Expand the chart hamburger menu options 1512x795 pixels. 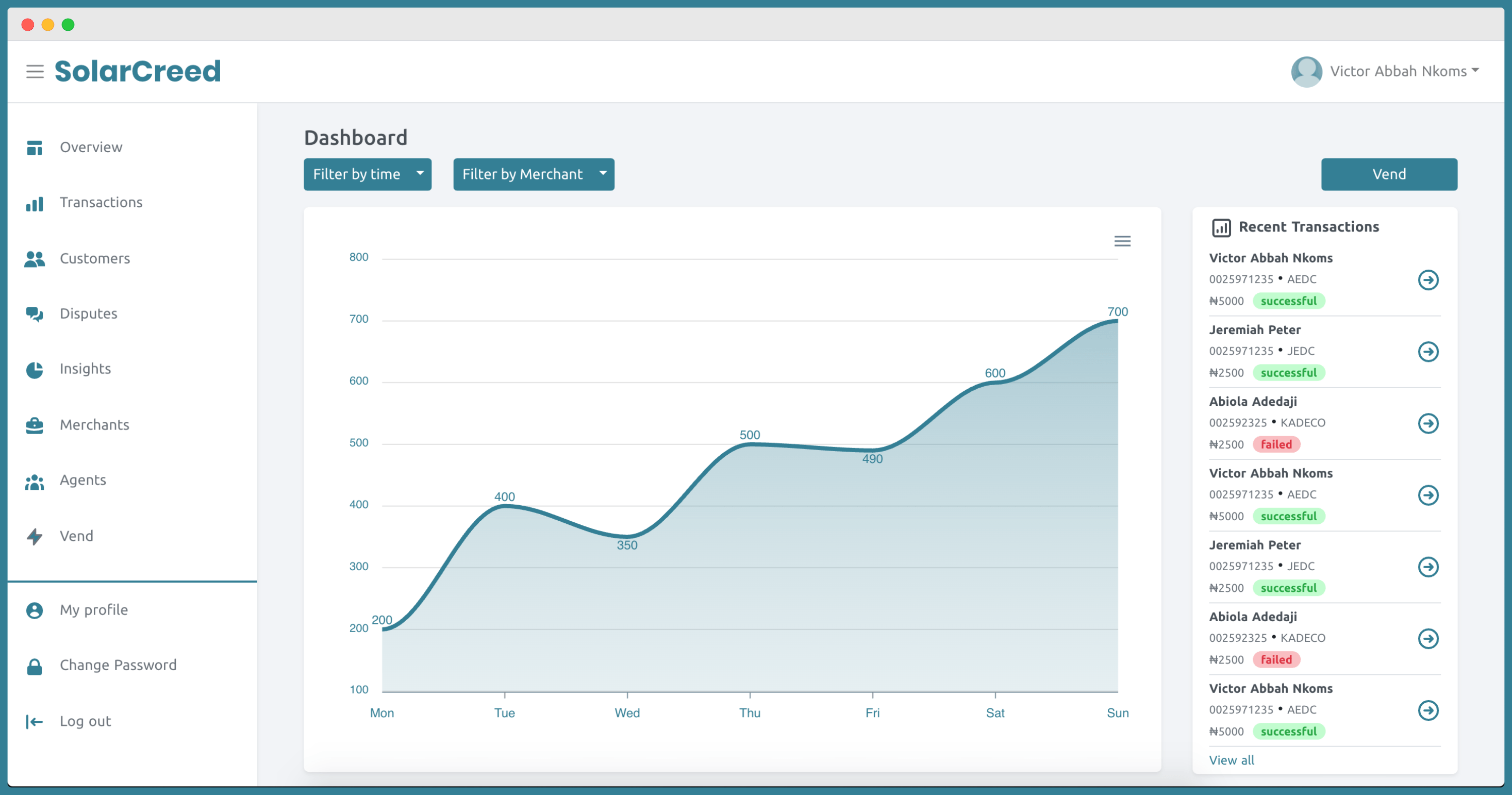click(x=1122, y=241)
